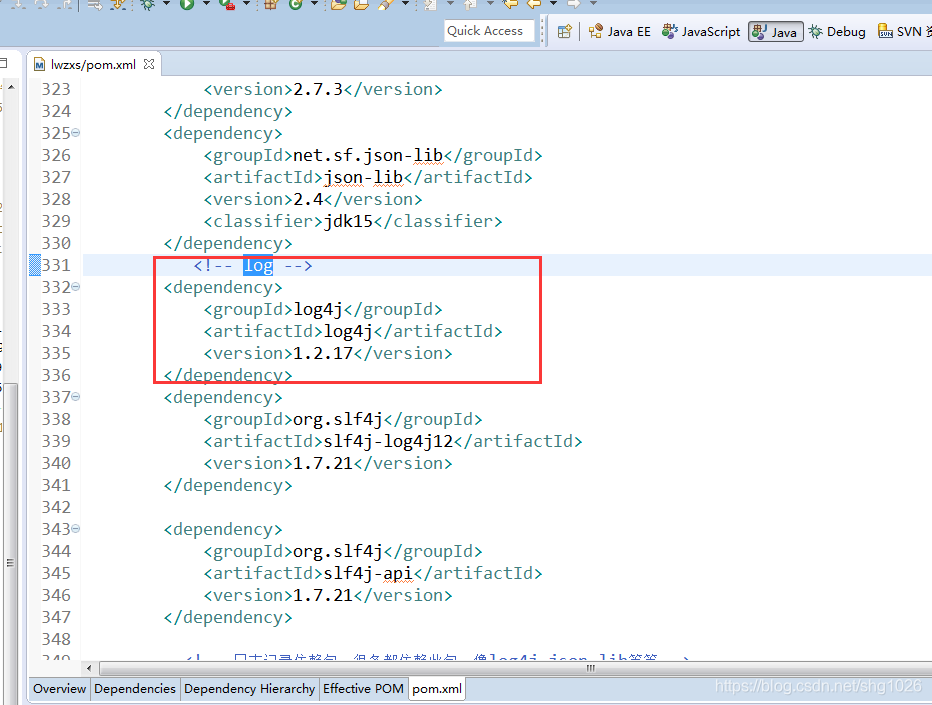Click the green New Java Class icon
Image resolution: width=932 pixels, height=705 pixels.
[295, 5]
